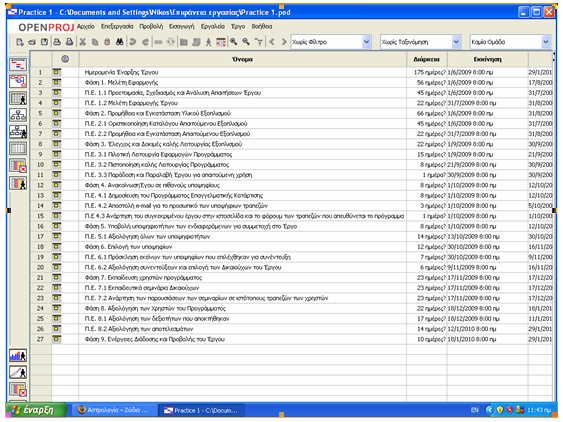Screen dimensions: 563x422
Task: Click the Redo arrow icon
Action: 145,42
